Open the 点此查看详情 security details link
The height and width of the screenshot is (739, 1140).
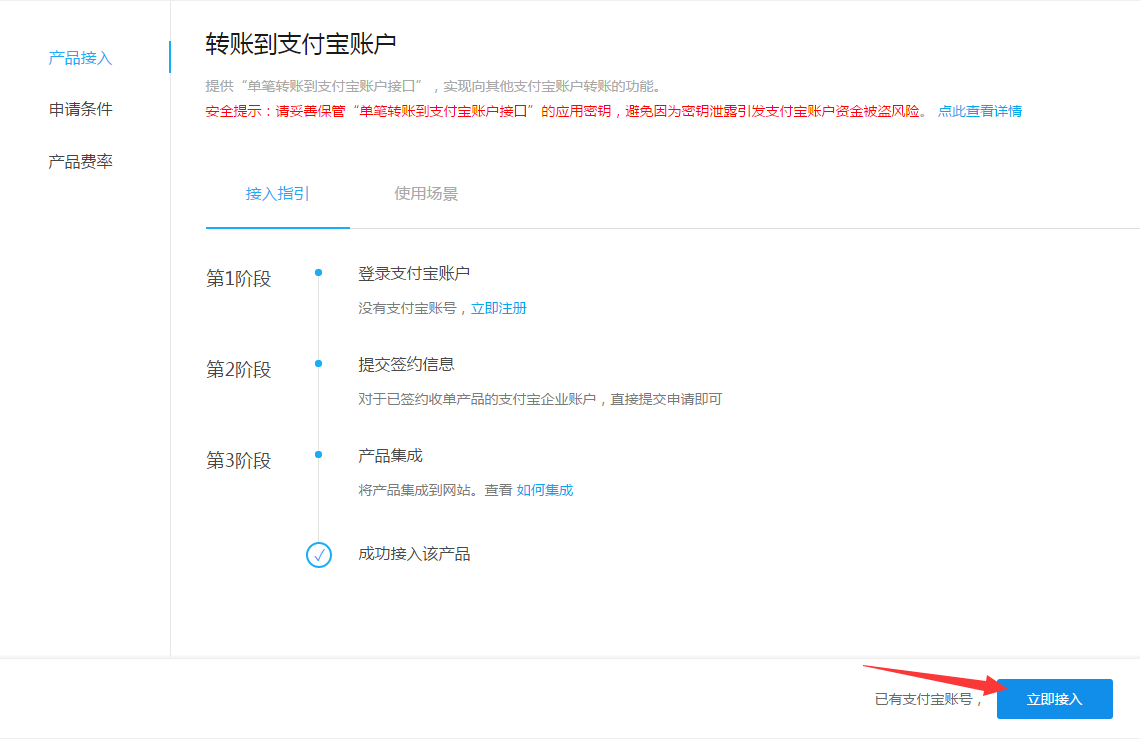tap(979, 111)
